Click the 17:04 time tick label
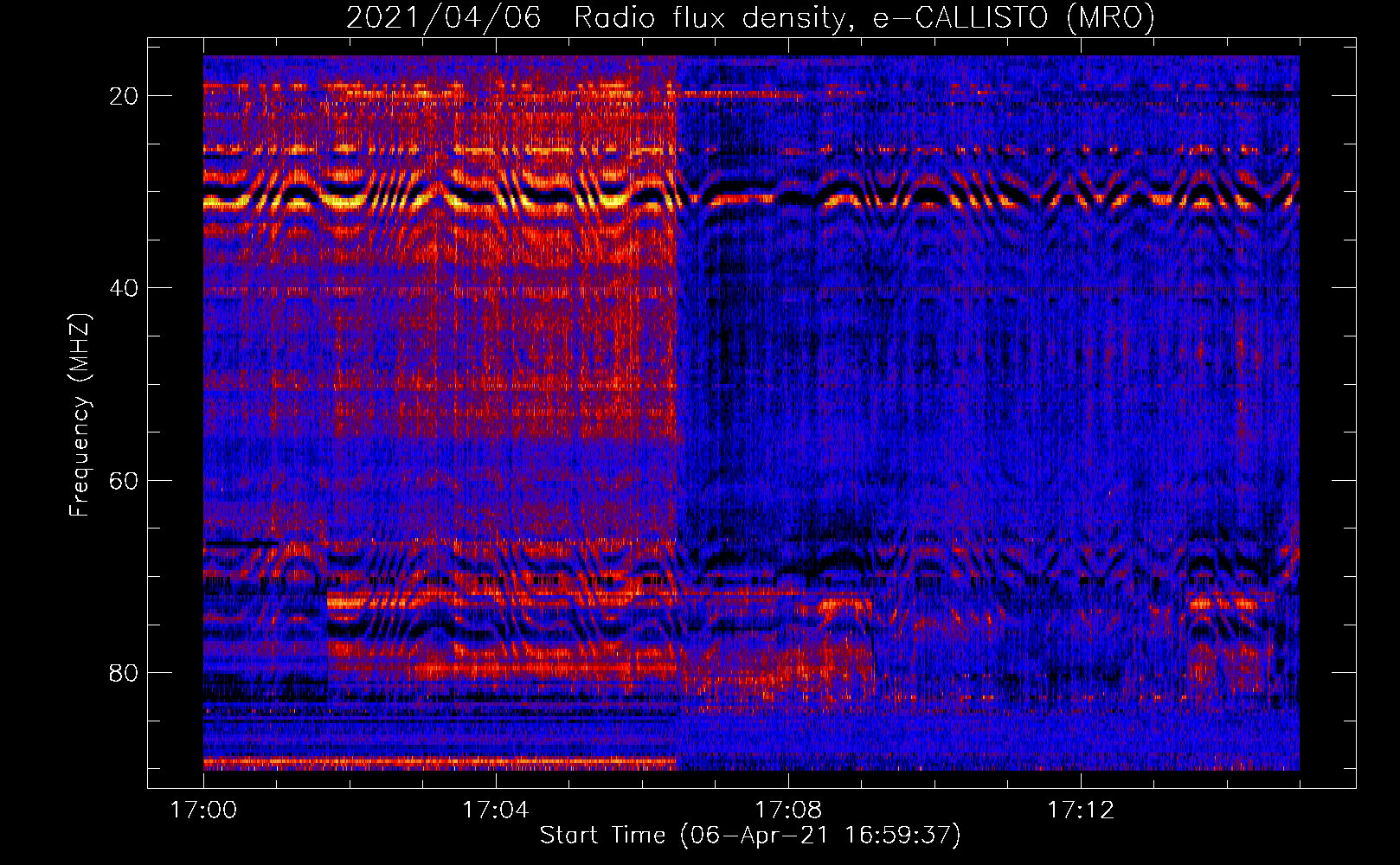Viewport: 1400px width, 865px height. 496,811
